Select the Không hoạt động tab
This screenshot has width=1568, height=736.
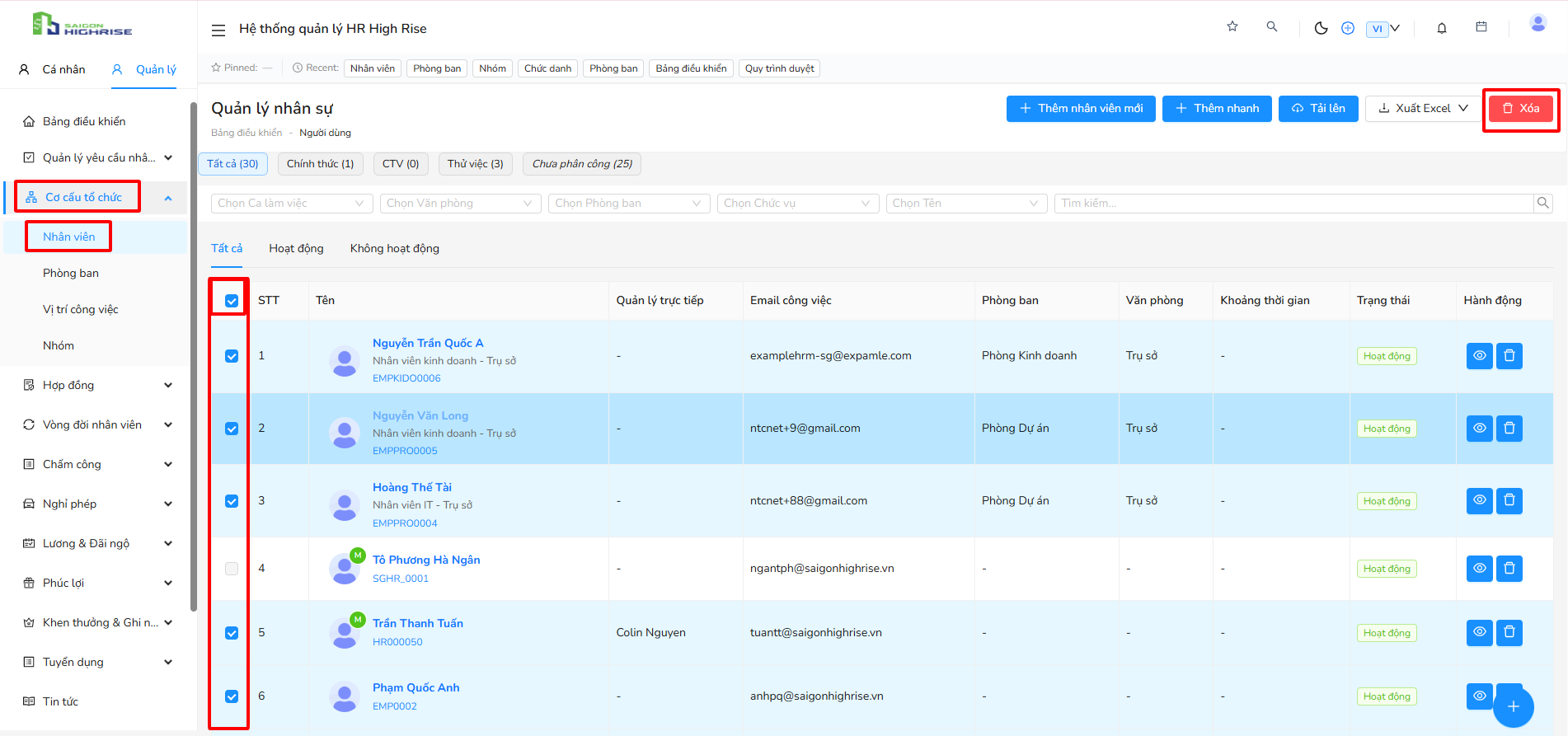(x=395, y=249)
